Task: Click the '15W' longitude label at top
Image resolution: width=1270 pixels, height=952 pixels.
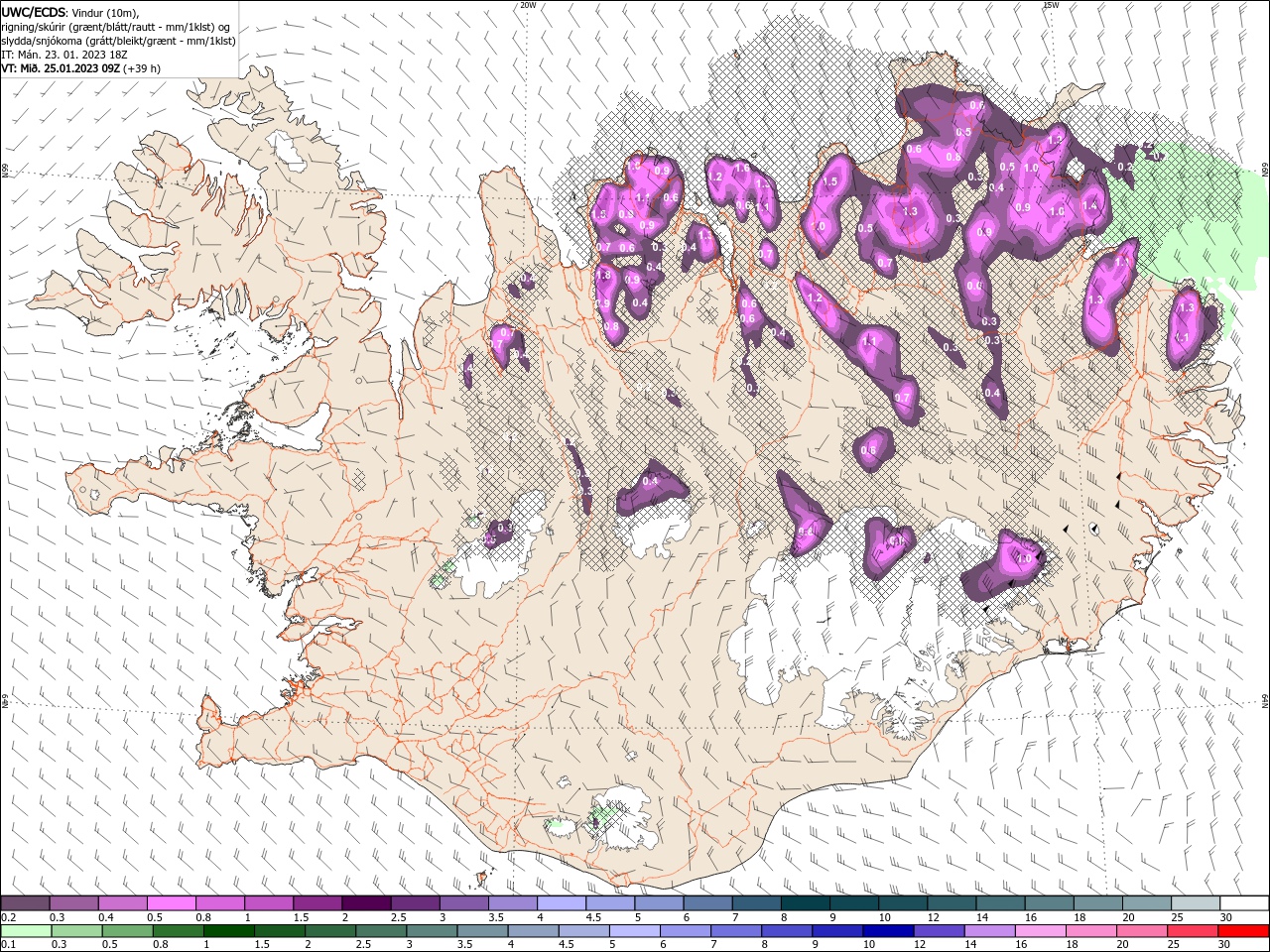Action: pos(1051,5)
